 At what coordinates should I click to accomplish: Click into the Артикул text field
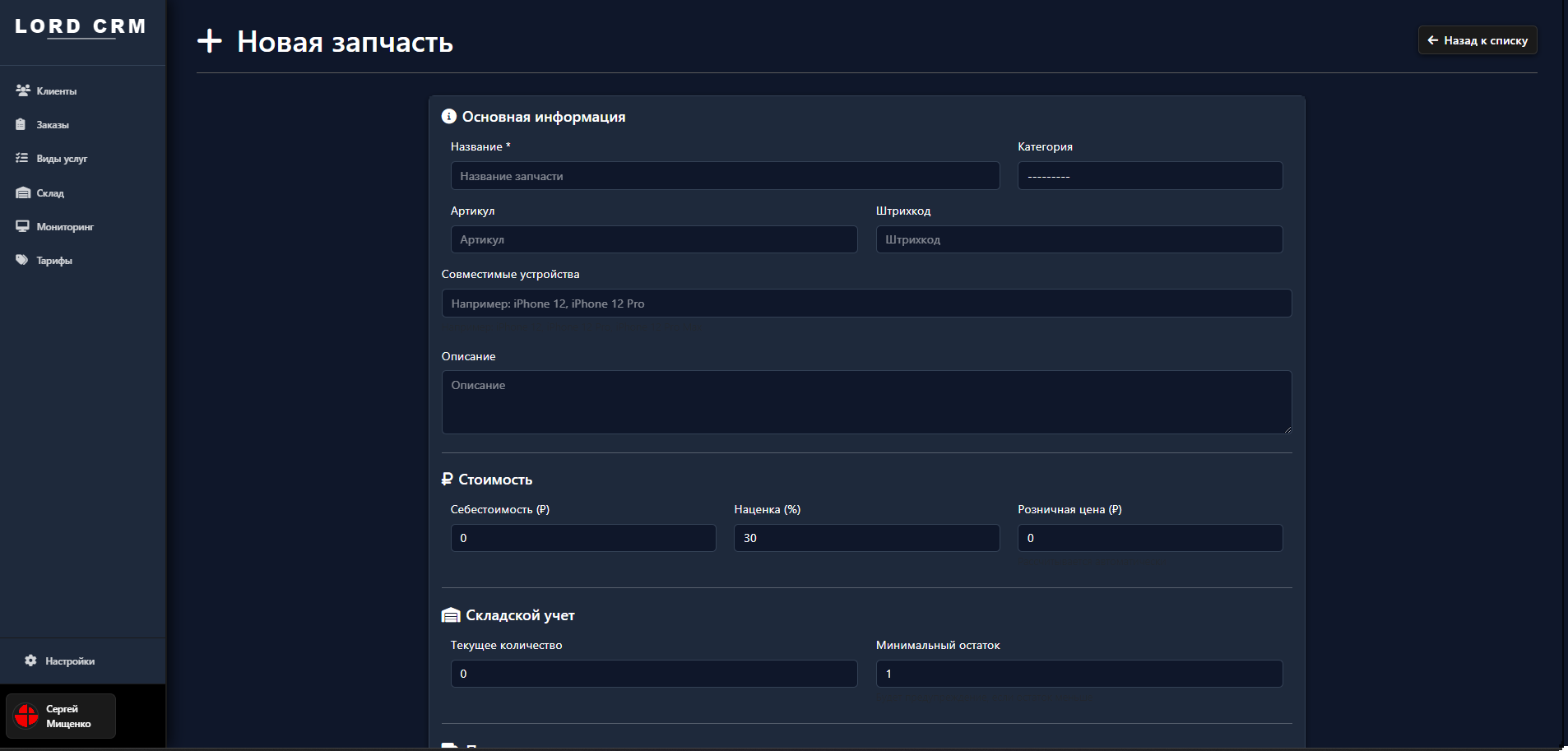point(653,239)
